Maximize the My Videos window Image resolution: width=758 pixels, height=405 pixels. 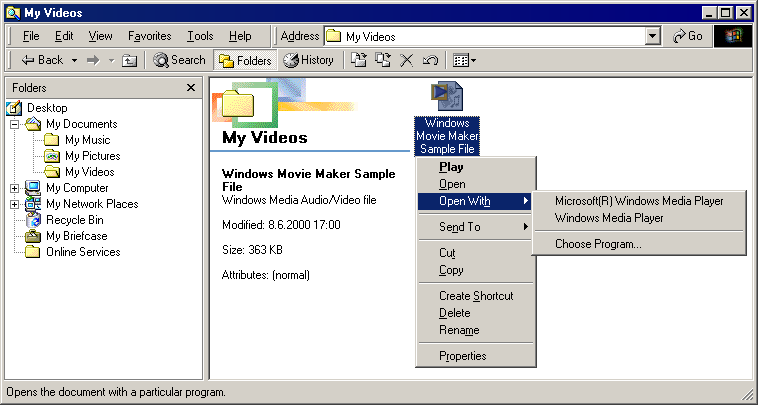726,13
